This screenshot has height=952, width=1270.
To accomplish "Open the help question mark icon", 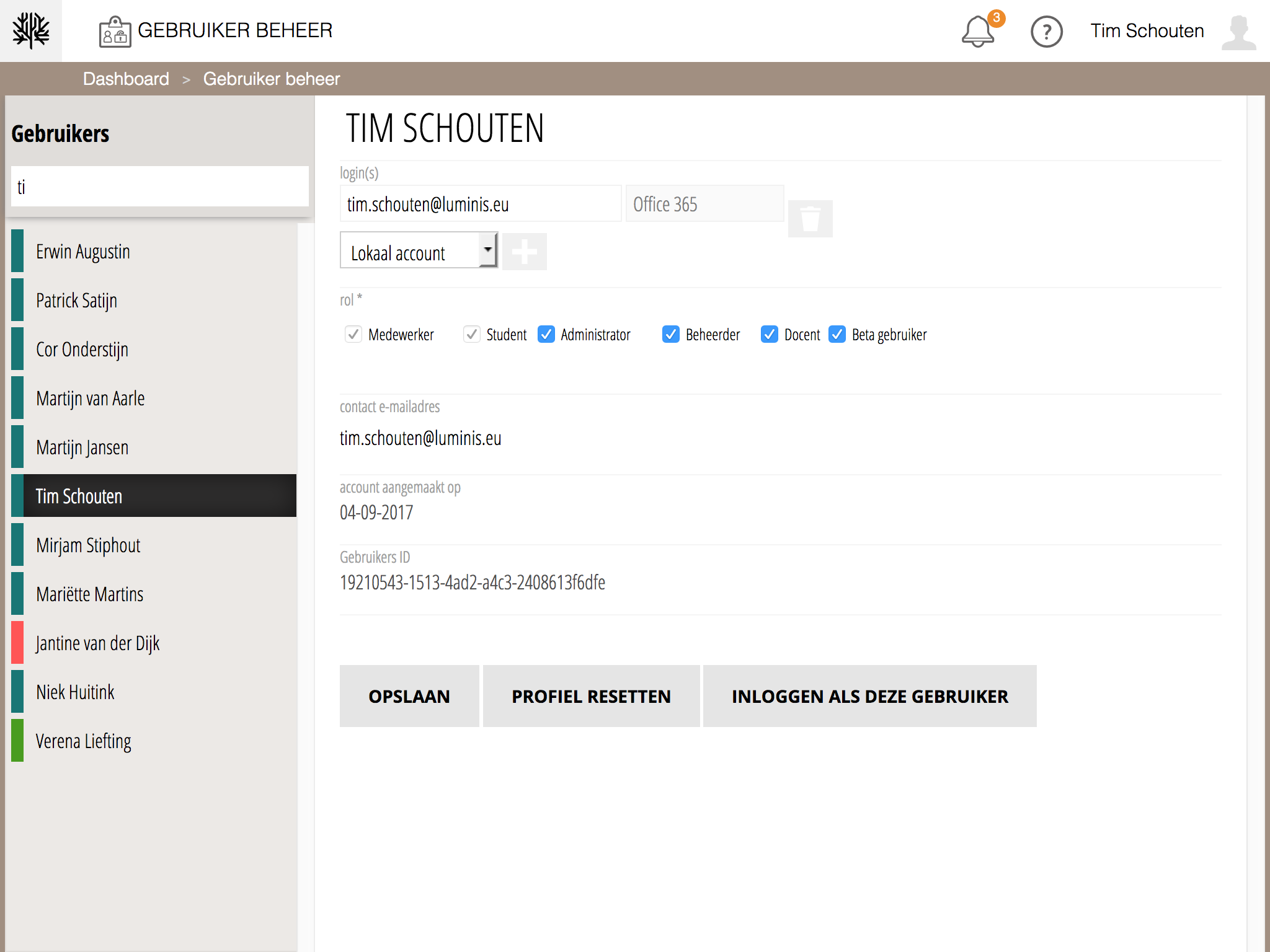I will click(x=1046, y=32).
